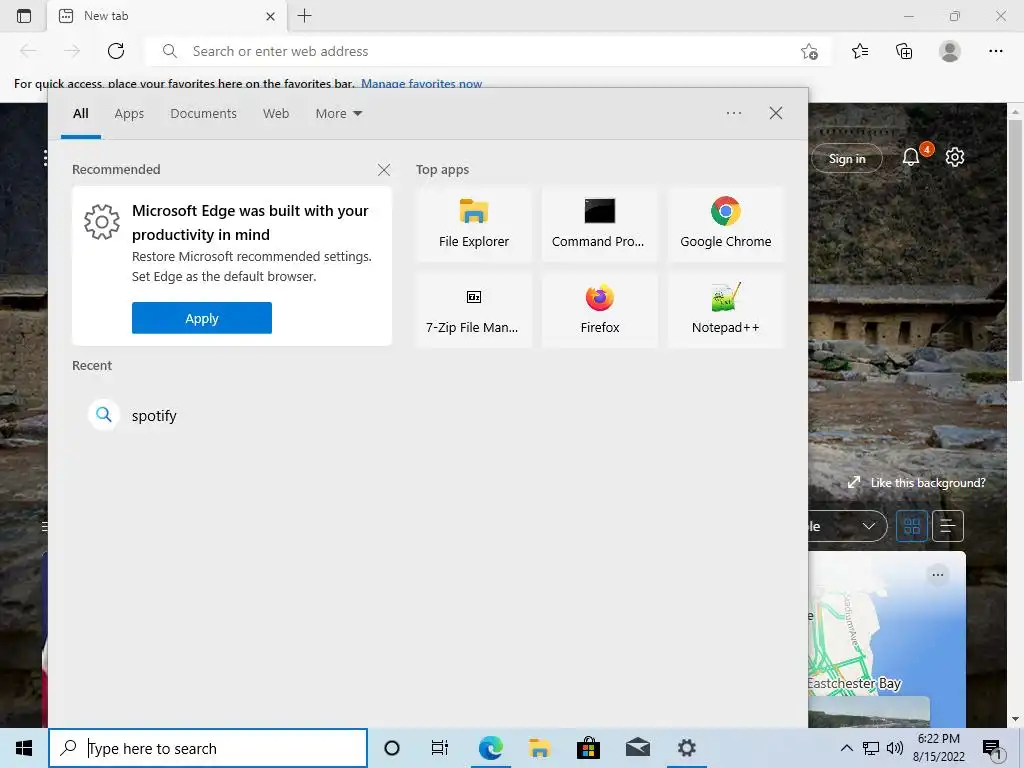Click the Sign in button
This screenshot has width=1024, height=768.
coord(846,158)
